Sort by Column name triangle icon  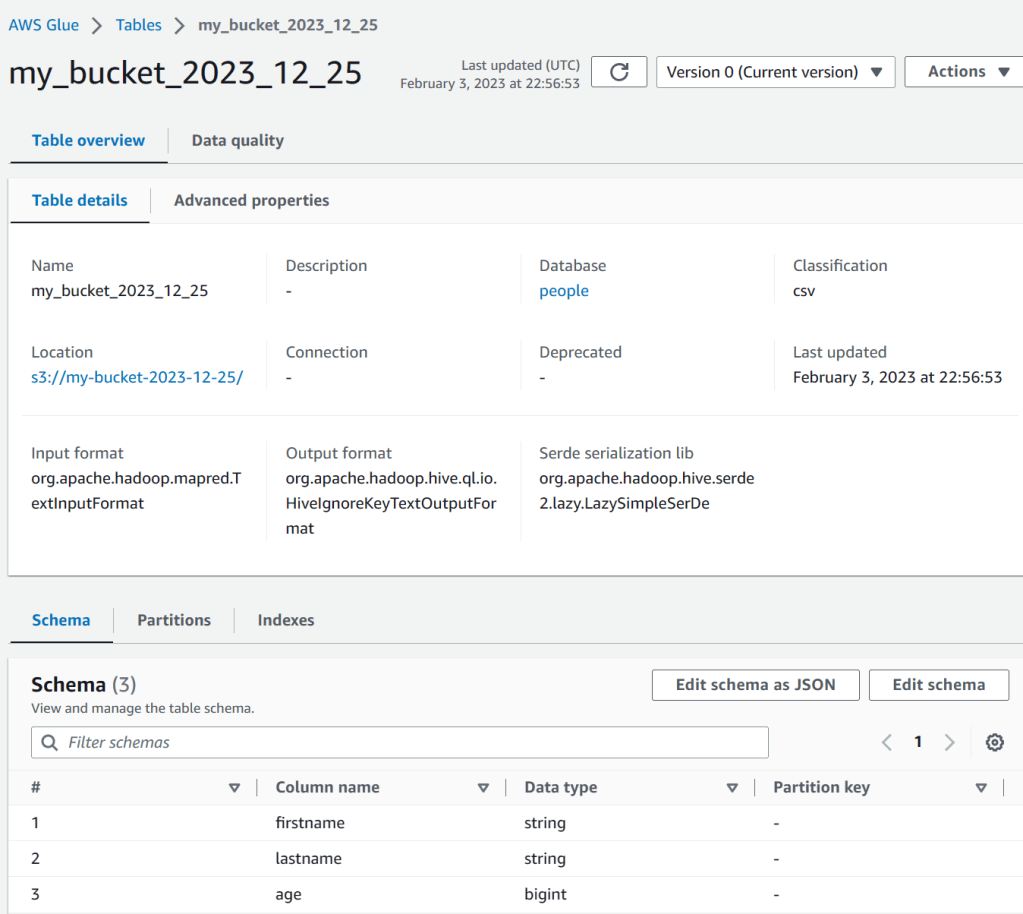click(483, 788)
